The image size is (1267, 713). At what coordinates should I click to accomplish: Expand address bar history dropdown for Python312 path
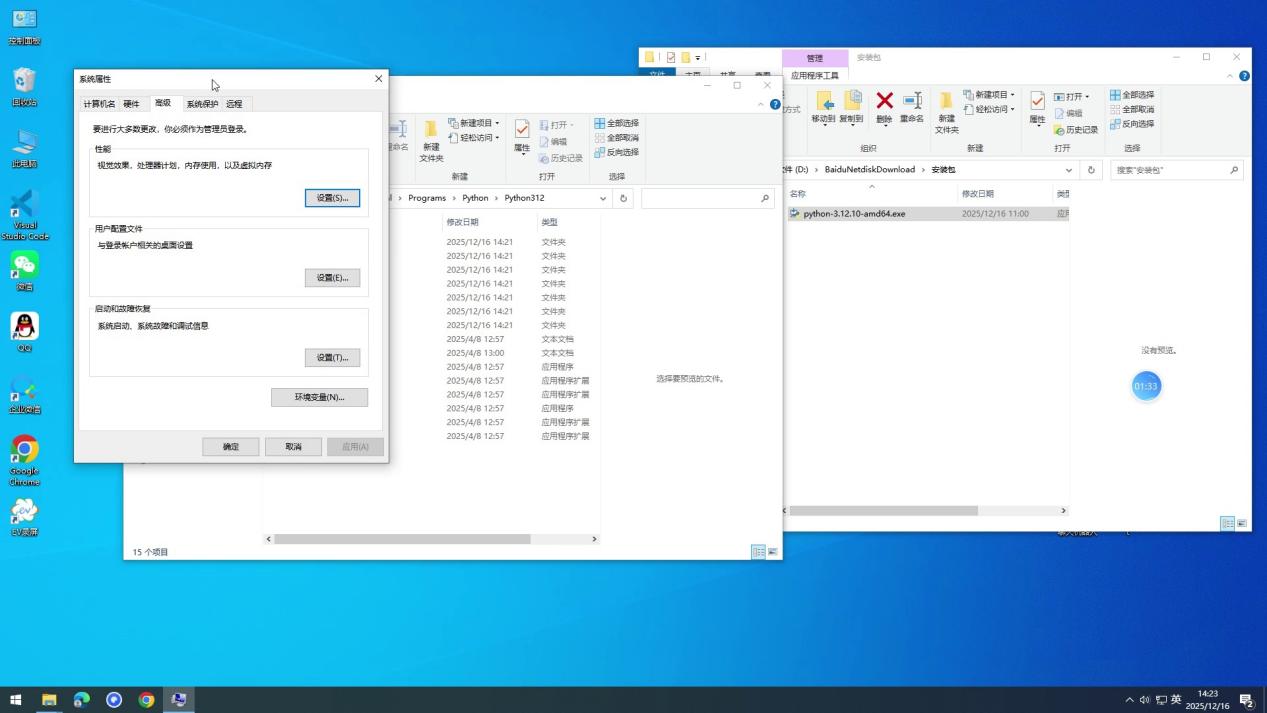[x=603, y=198]
